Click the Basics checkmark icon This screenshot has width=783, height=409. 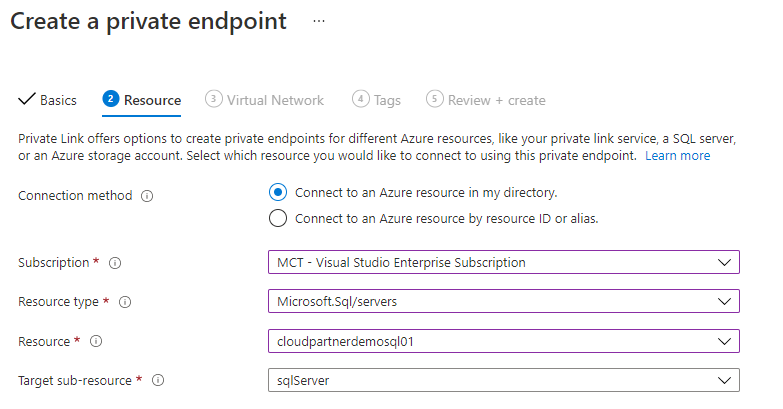pyautogui.click(x=27, y=100)
